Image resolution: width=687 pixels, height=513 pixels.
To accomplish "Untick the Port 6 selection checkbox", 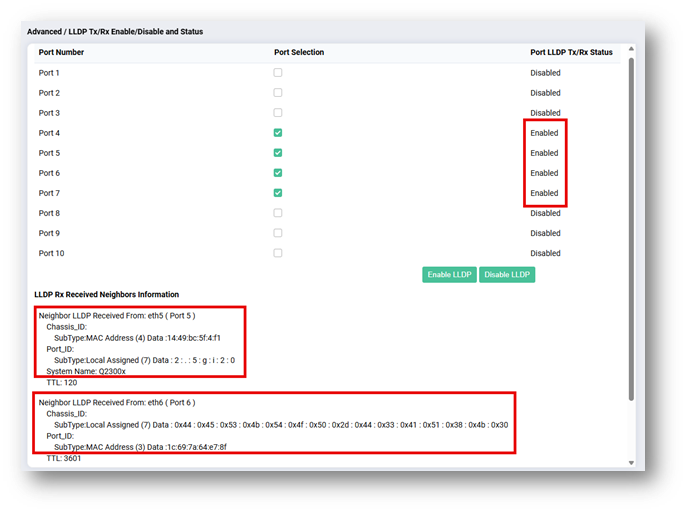I will [278, 173].
